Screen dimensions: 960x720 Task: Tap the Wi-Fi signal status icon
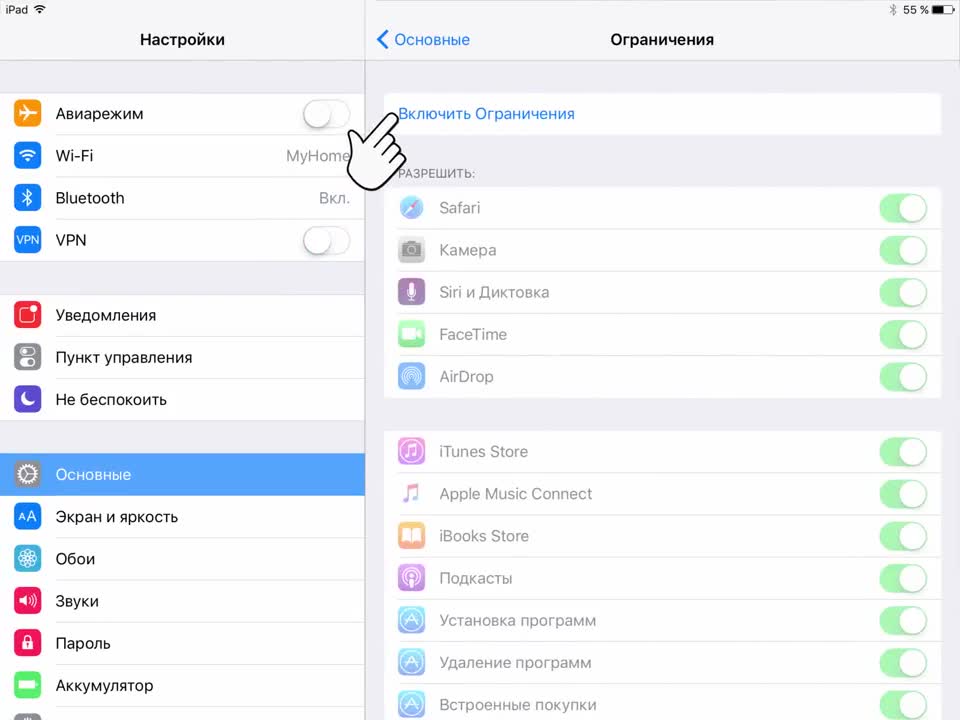pos(40,9)
